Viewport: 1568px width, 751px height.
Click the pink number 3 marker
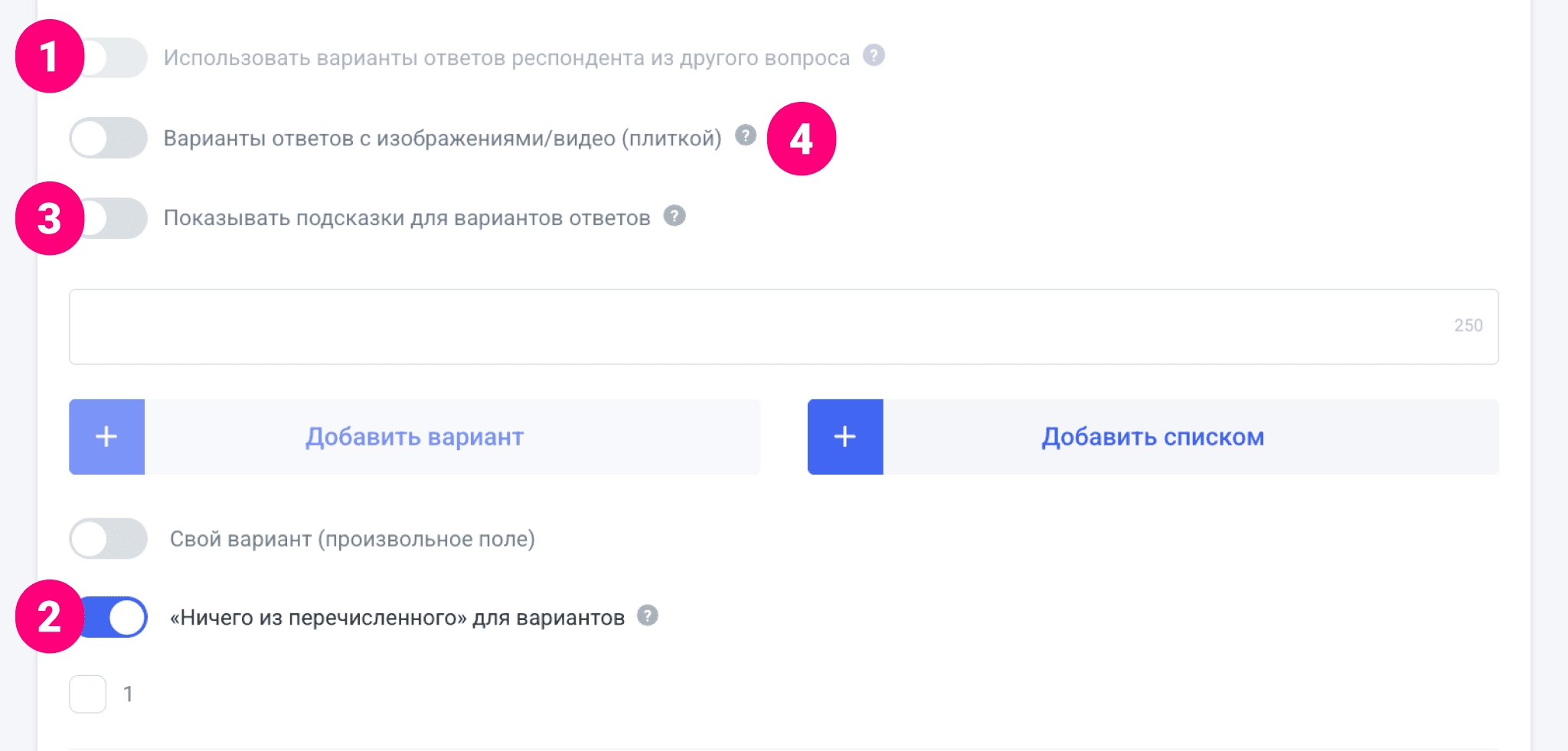point(49,218)
